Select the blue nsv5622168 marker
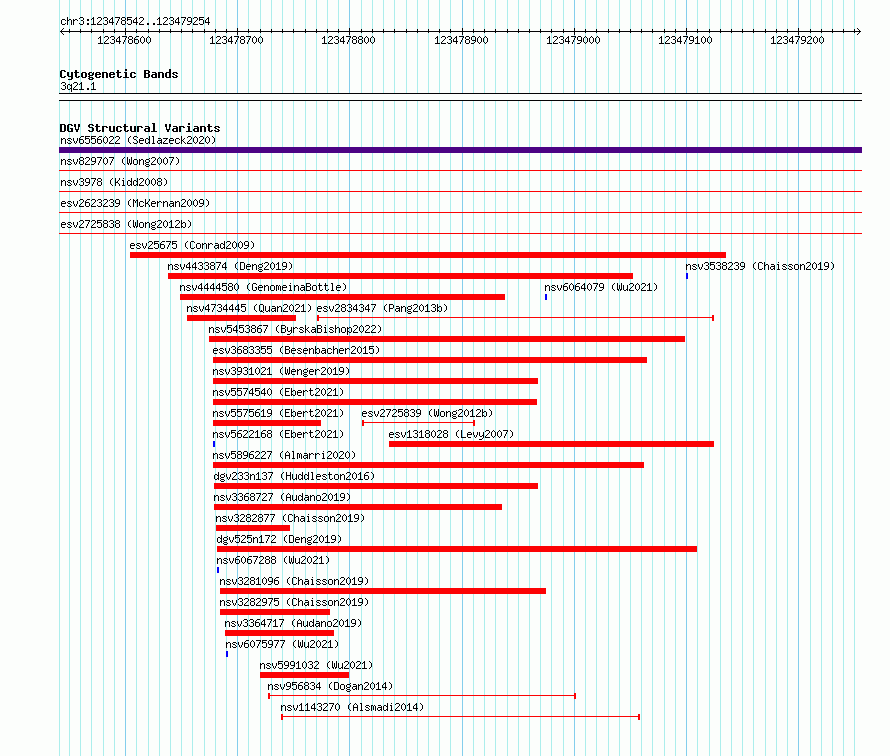The height and width of the screenshot is (756, 890). (x=214, y=444)
